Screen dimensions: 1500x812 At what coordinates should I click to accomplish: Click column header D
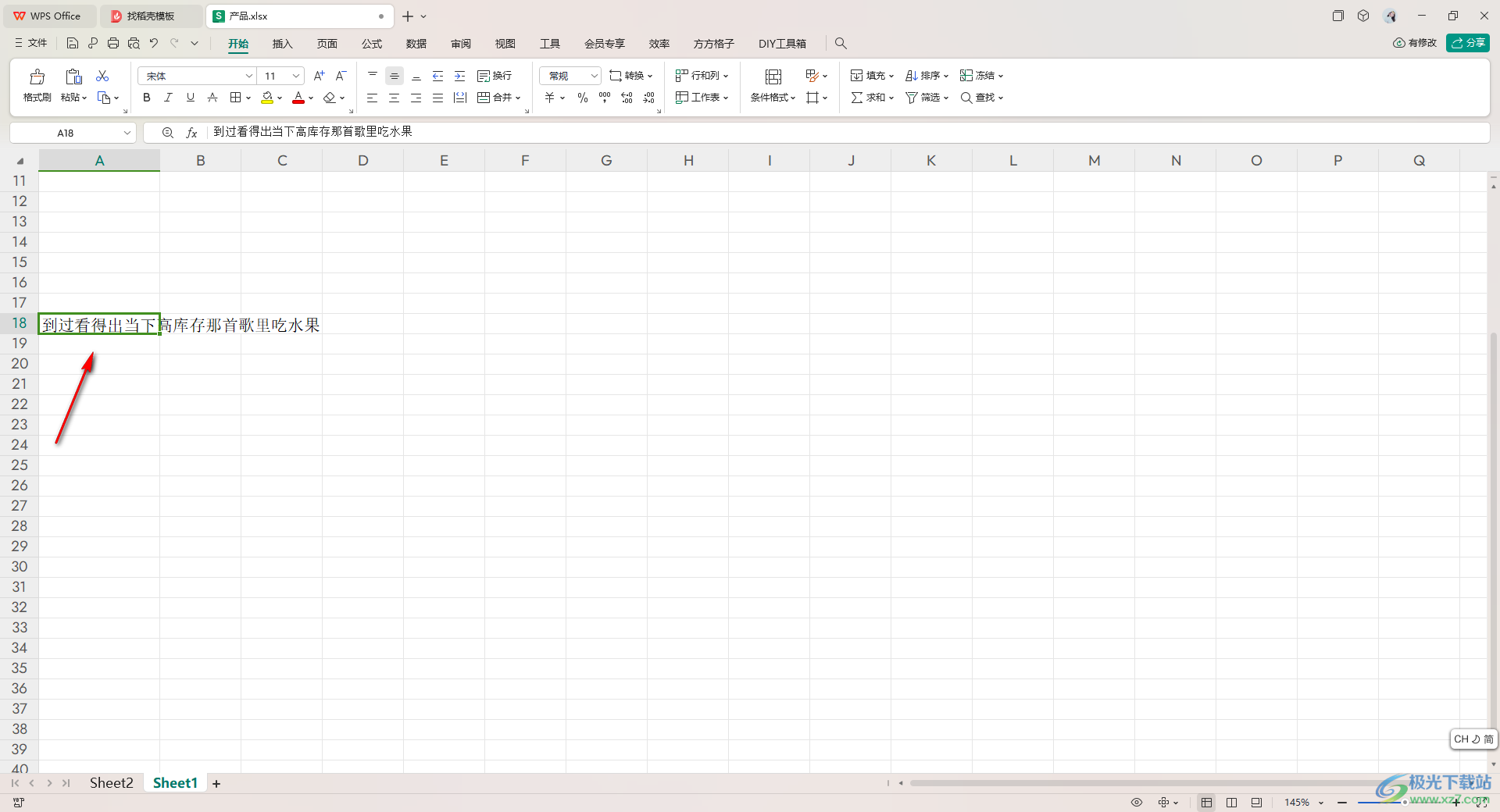363,161
